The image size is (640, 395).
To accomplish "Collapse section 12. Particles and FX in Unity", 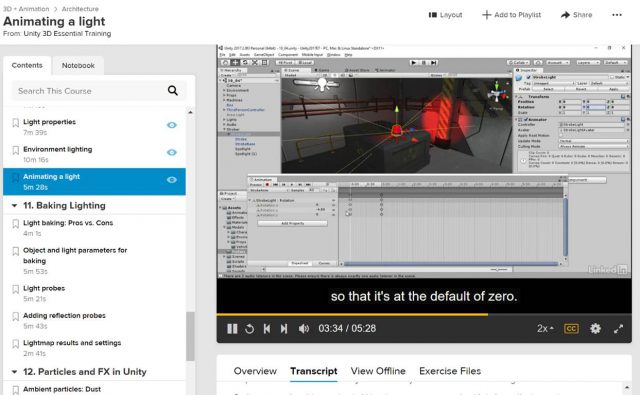I will click(x=14, y=372).
